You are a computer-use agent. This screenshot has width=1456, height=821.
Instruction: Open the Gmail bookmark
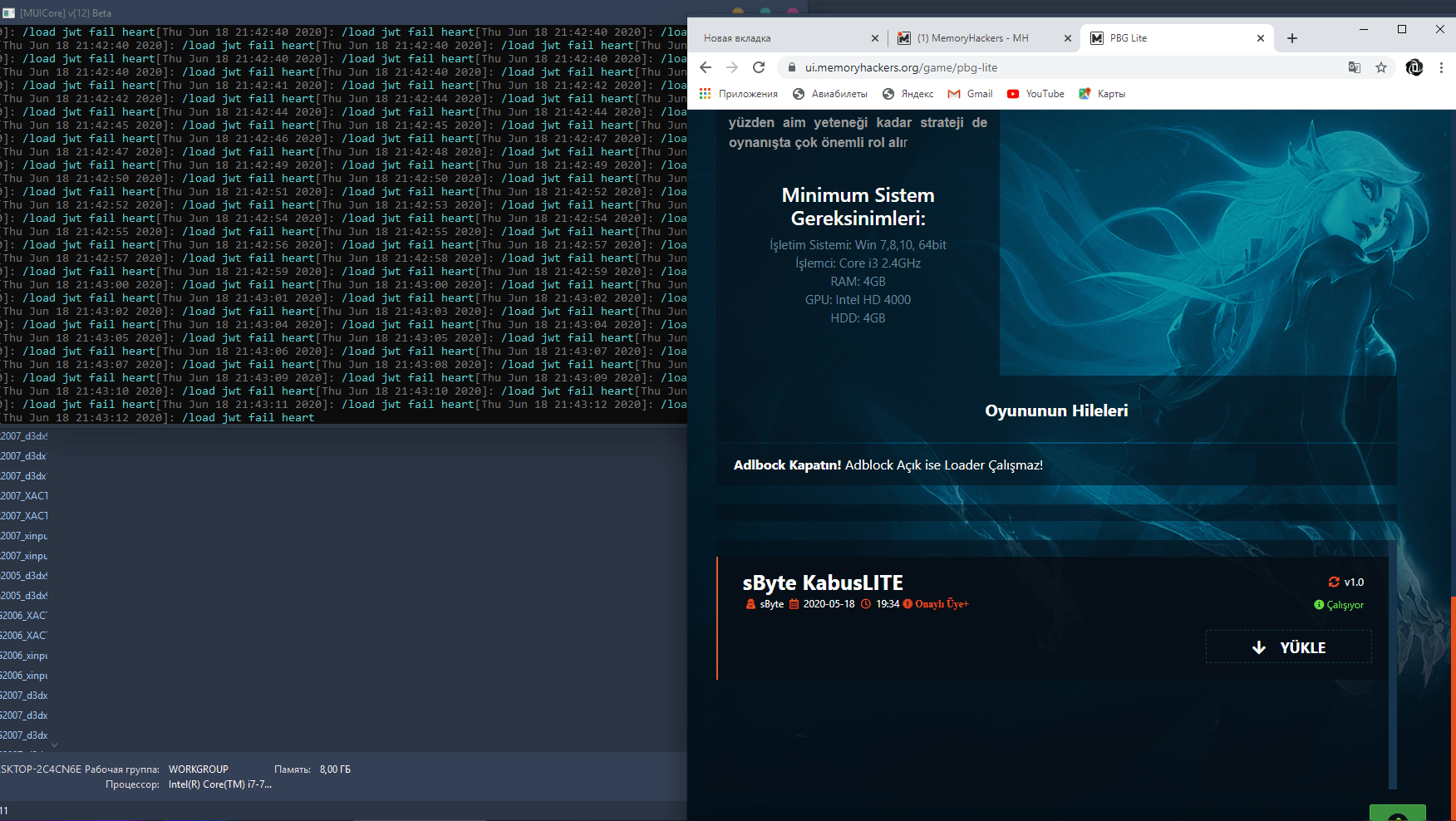[x=971, y=94]
